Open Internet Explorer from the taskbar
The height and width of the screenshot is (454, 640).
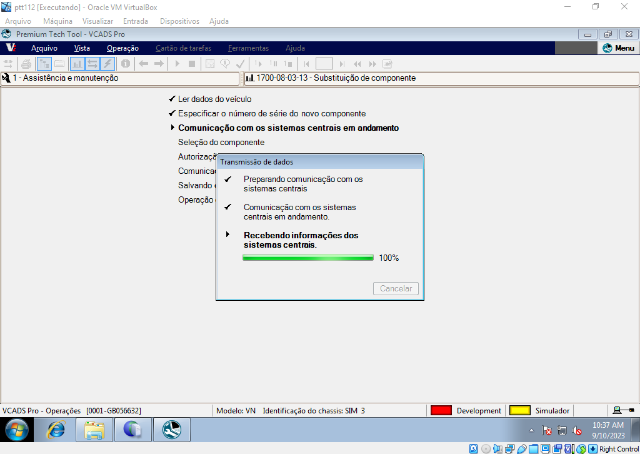[x=56, y=430]
